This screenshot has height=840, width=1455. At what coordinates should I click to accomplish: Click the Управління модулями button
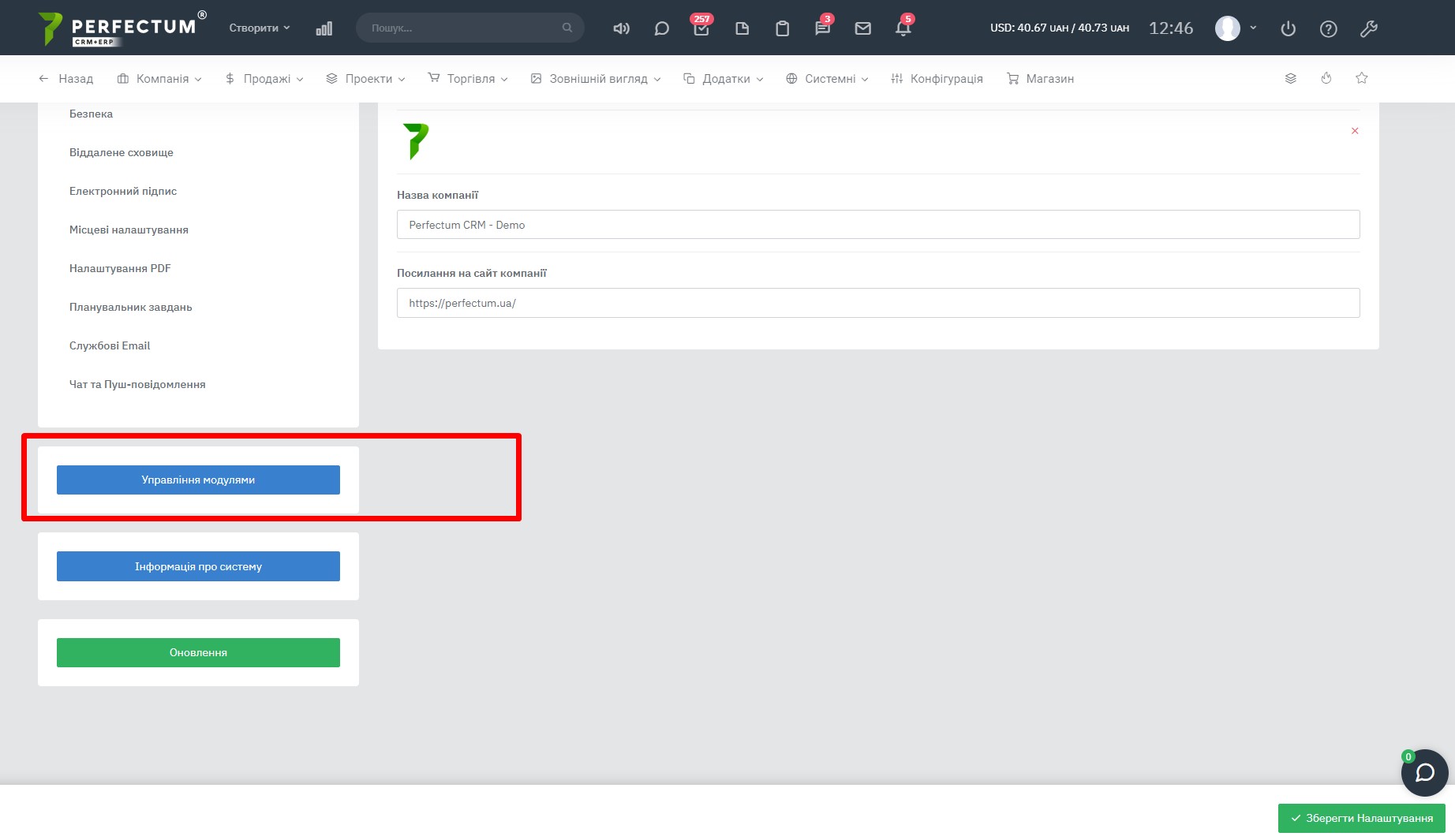point(198,480)
